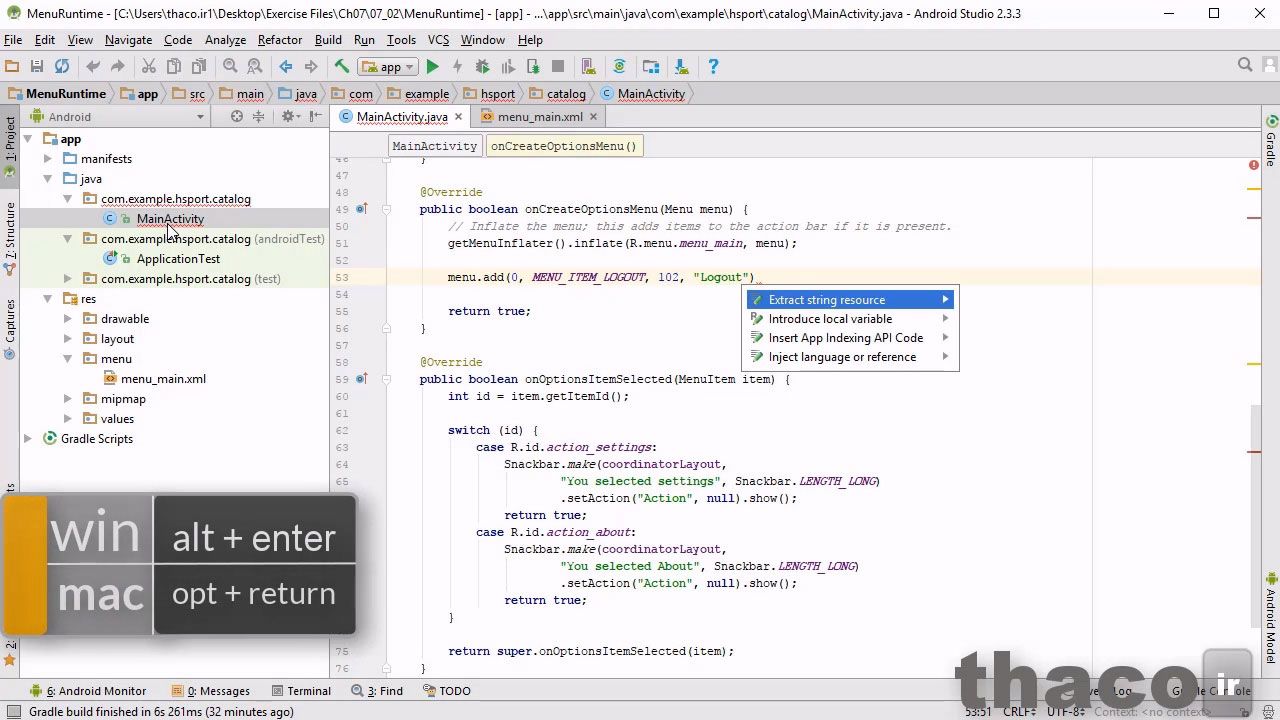The image size is (1280, 720).
Task: Expand the values folder node
Action: coord(68,419)
